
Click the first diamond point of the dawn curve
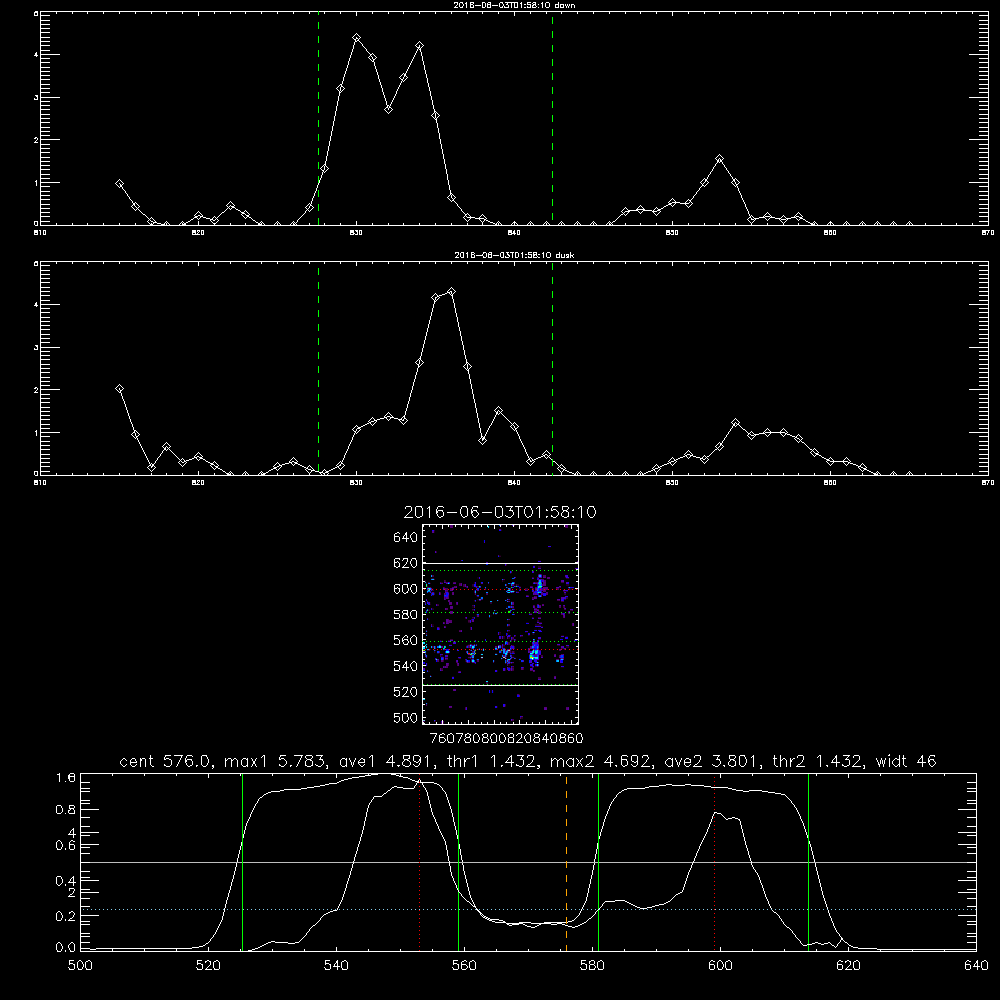[119, 183]
